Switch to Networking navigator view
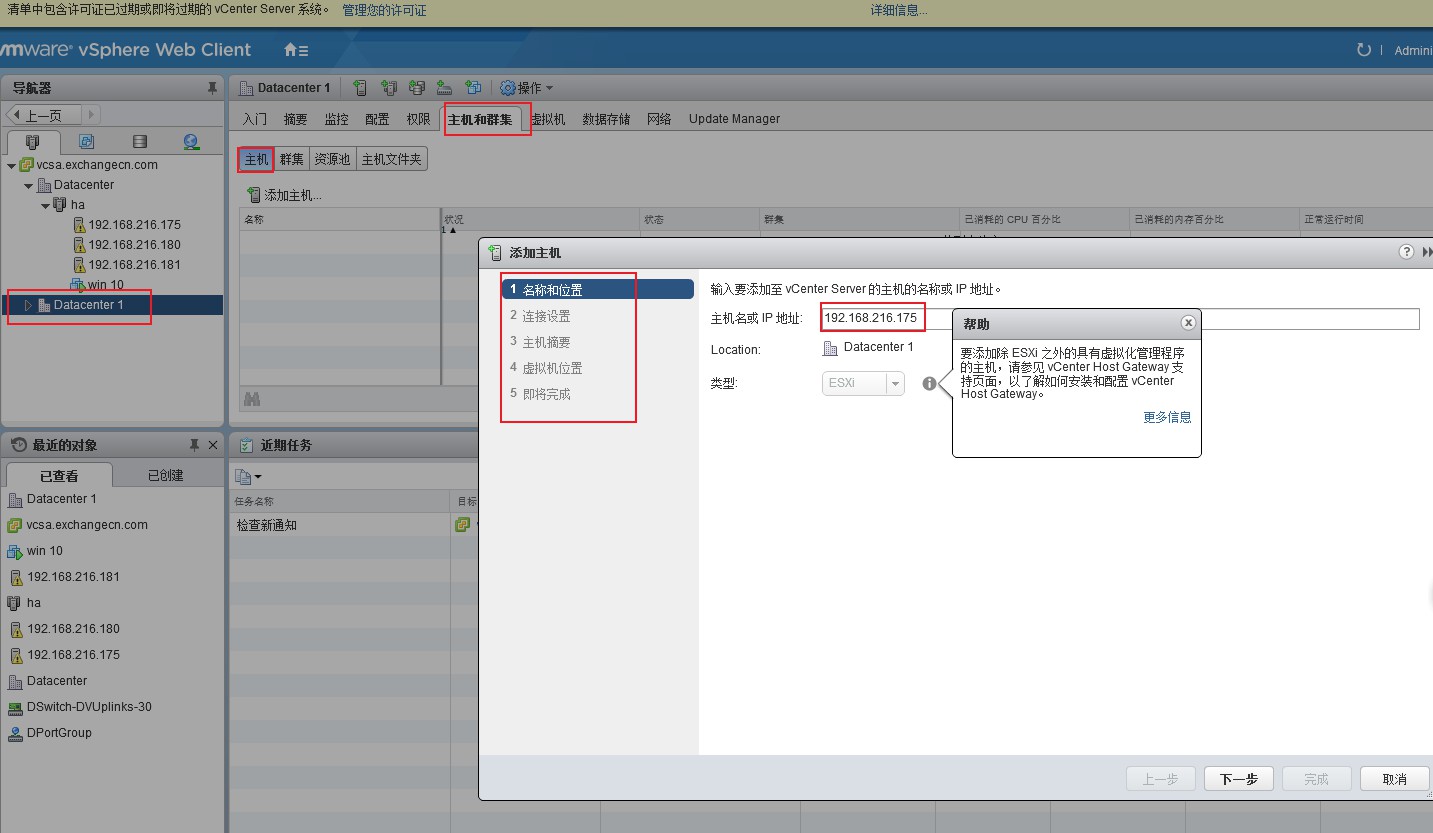This screenshot has height=833, width=1433. coord(191,142)
